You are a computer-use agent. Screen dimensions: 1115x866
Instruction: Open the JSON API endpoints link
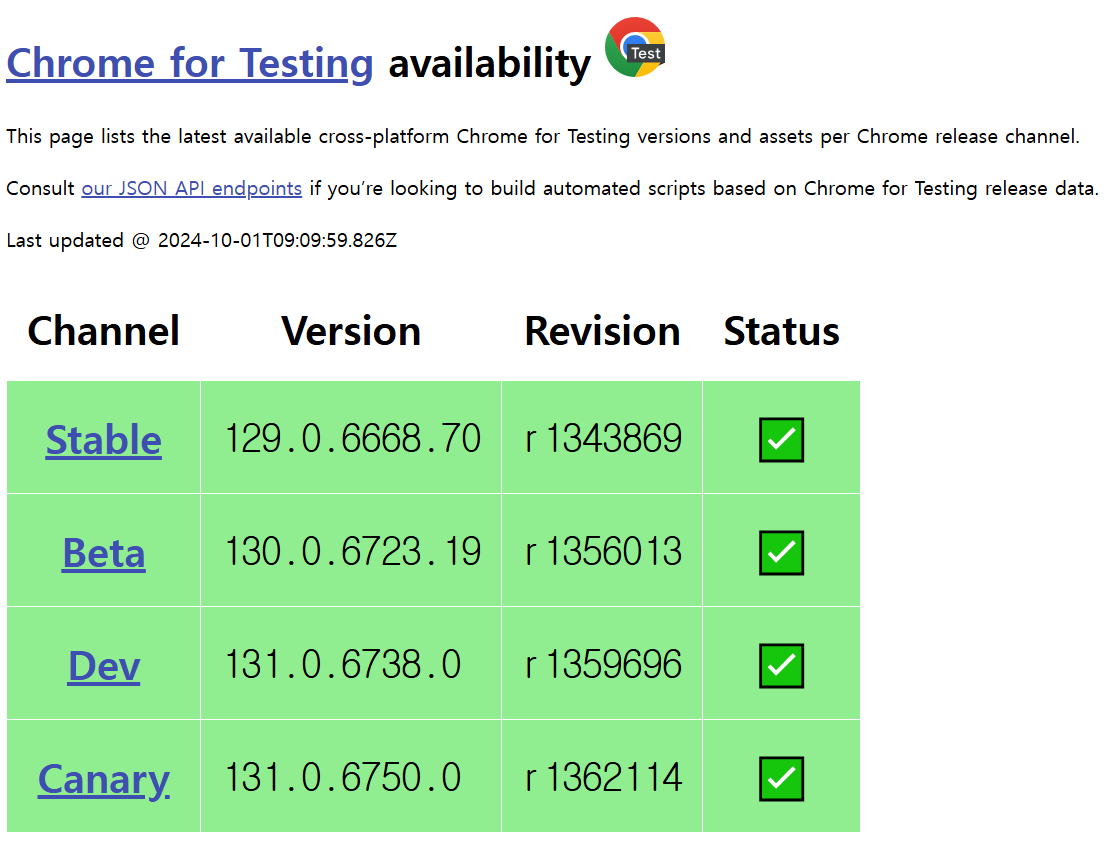point(192,188)
